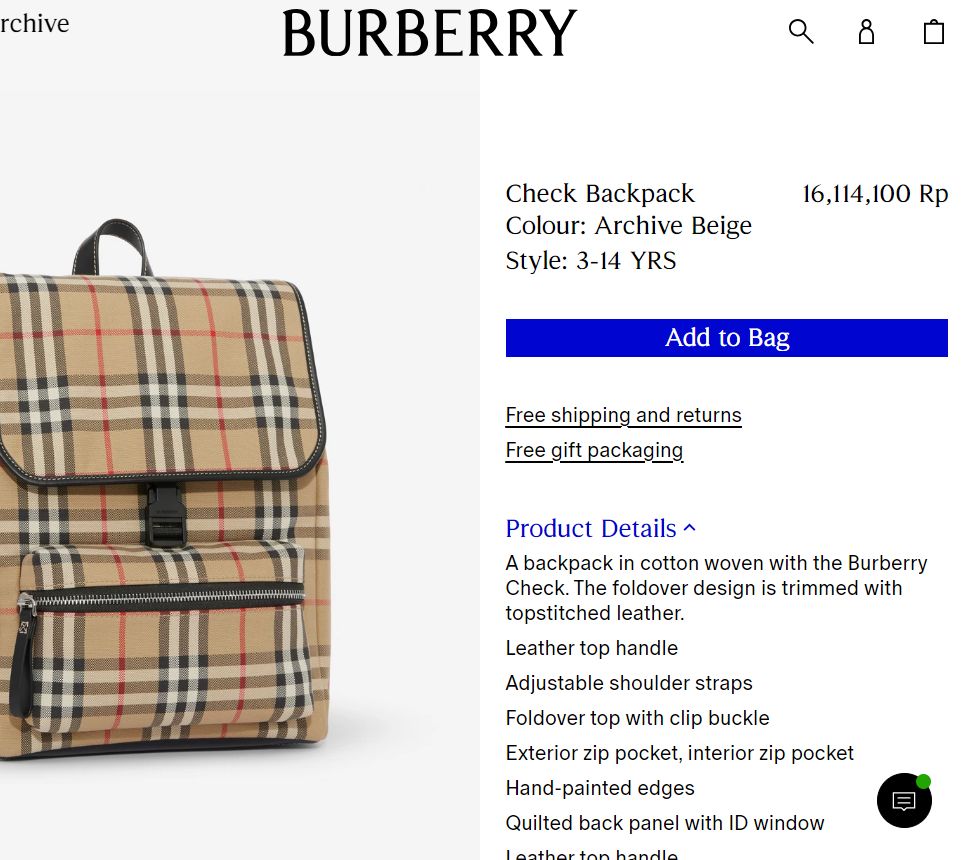Image resolution: width=974 pixels, height=860 pixels.
Task: Open the account profile icon
Action: 867,31
